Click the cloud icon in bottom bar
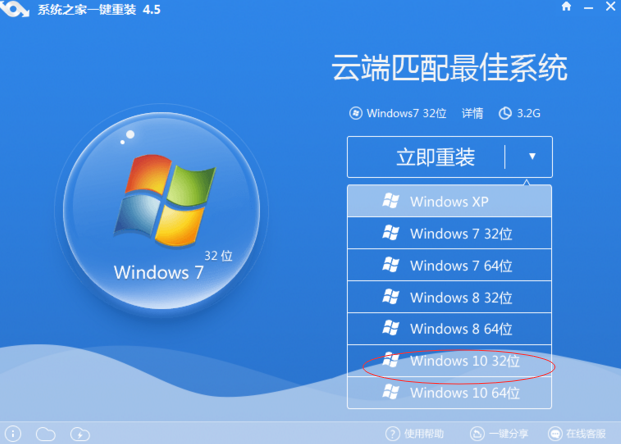Screen dimensions: 621x444 point(45,433)
